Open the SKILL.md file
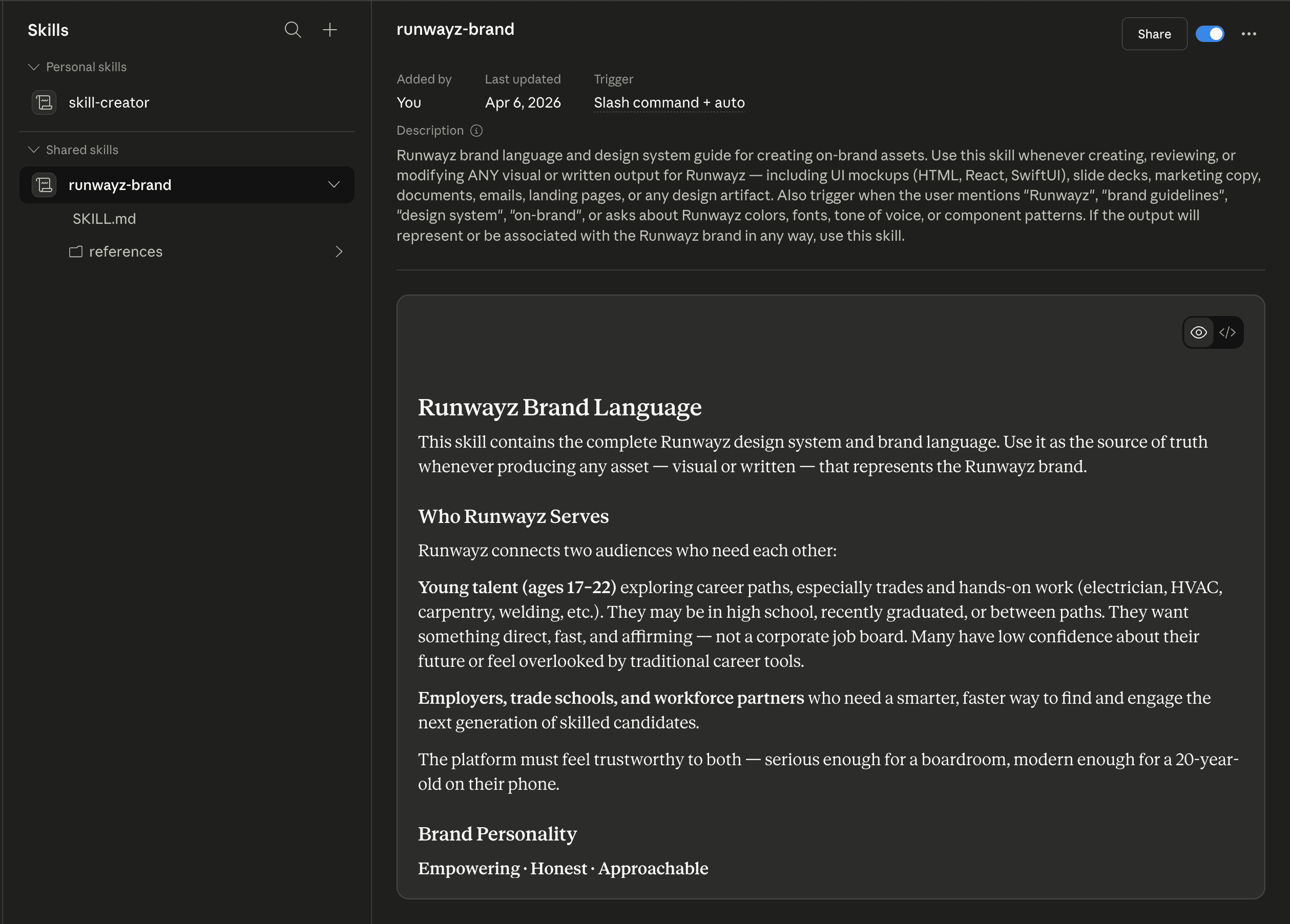The width and height of the screenshot is (1290, 924). tap(104, 219)
